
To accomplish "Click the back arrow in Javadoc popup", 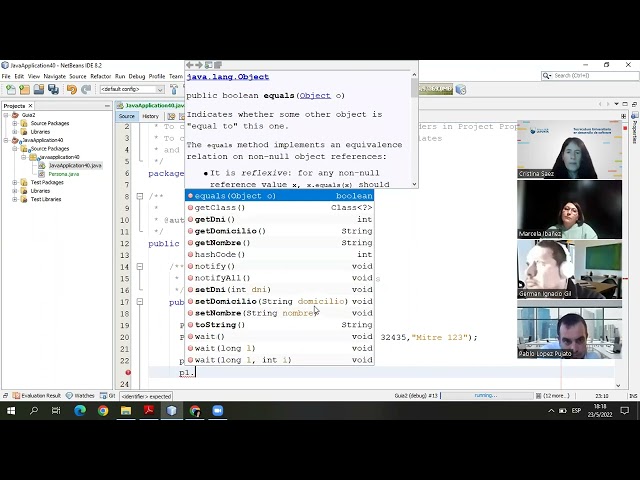I will click(190, 65).
